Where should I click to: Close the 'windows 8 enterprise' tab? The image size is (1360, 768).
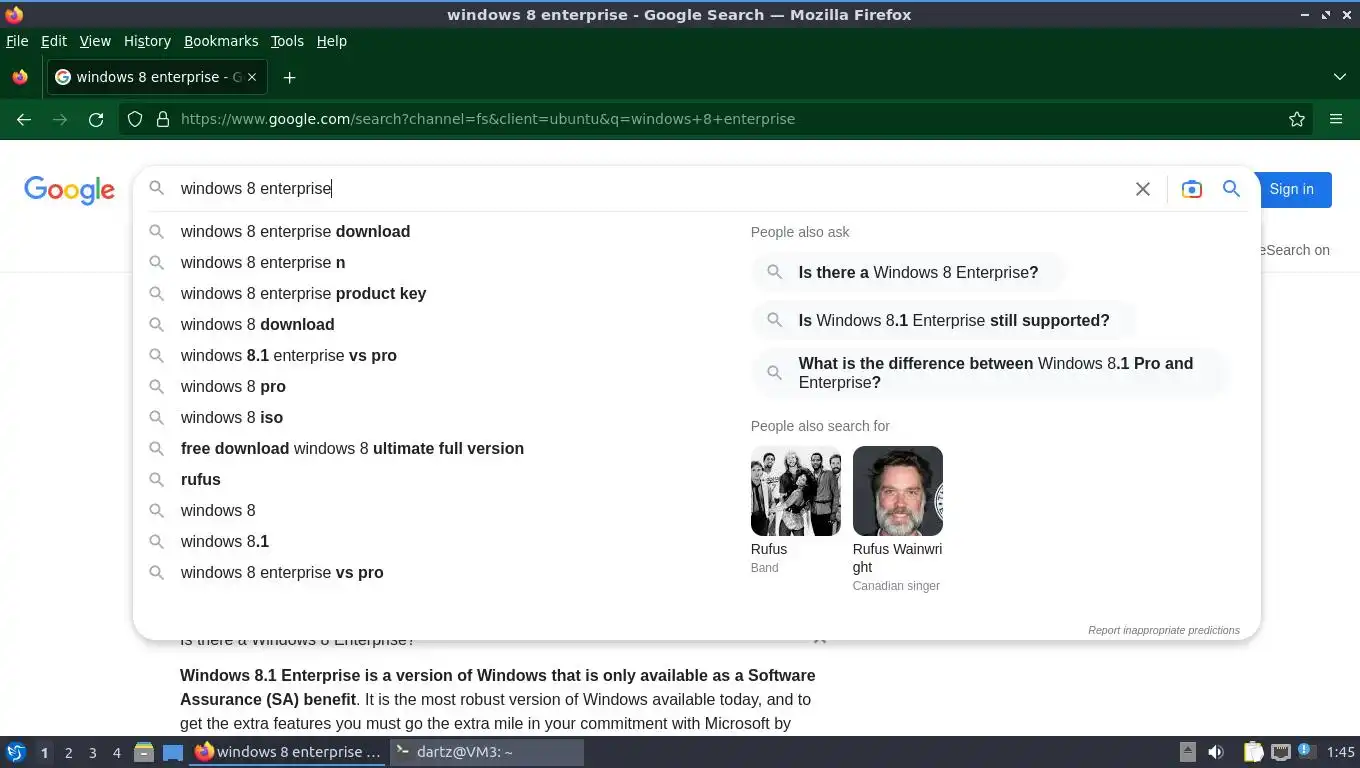click(252, 77)
